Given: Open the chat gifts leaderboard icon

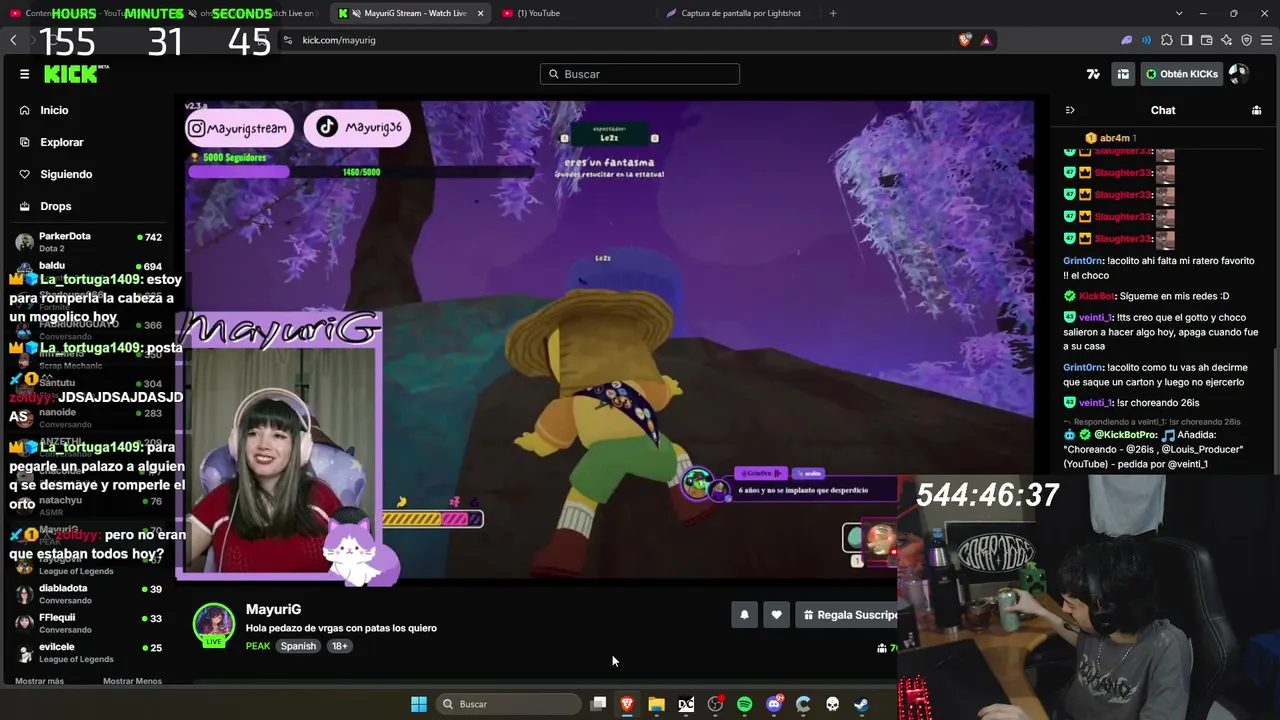Looking at the screenshot, I should 1256,110.
